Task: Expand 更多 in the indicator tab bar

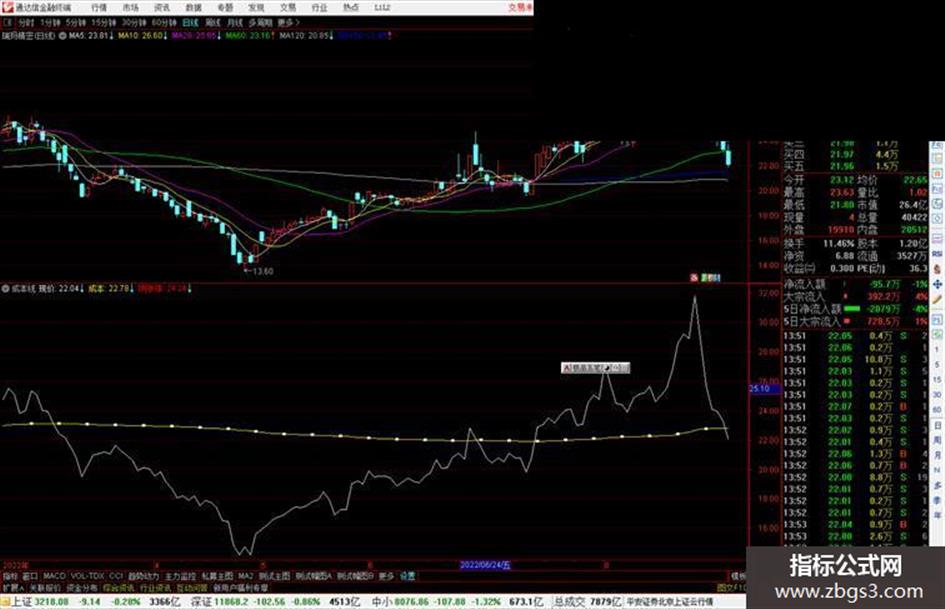Action: 386,576
